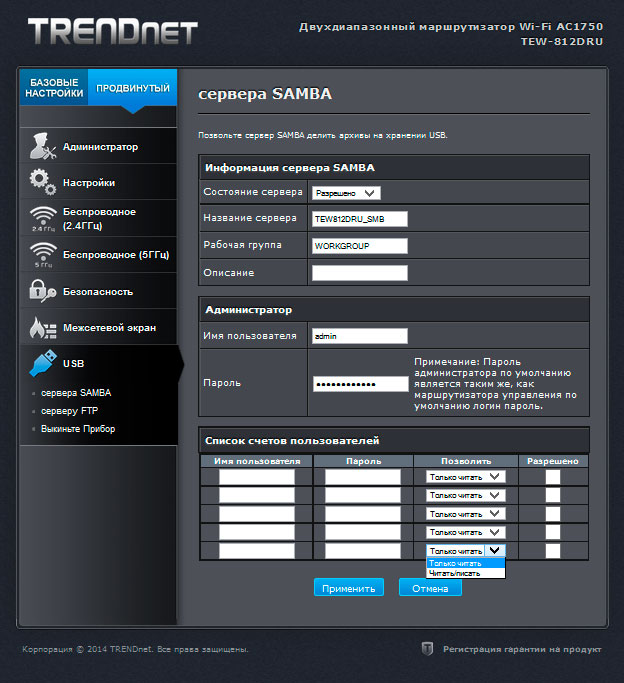Focus the administrator Пароль field

pyautogui.click(x=361, y=384)
